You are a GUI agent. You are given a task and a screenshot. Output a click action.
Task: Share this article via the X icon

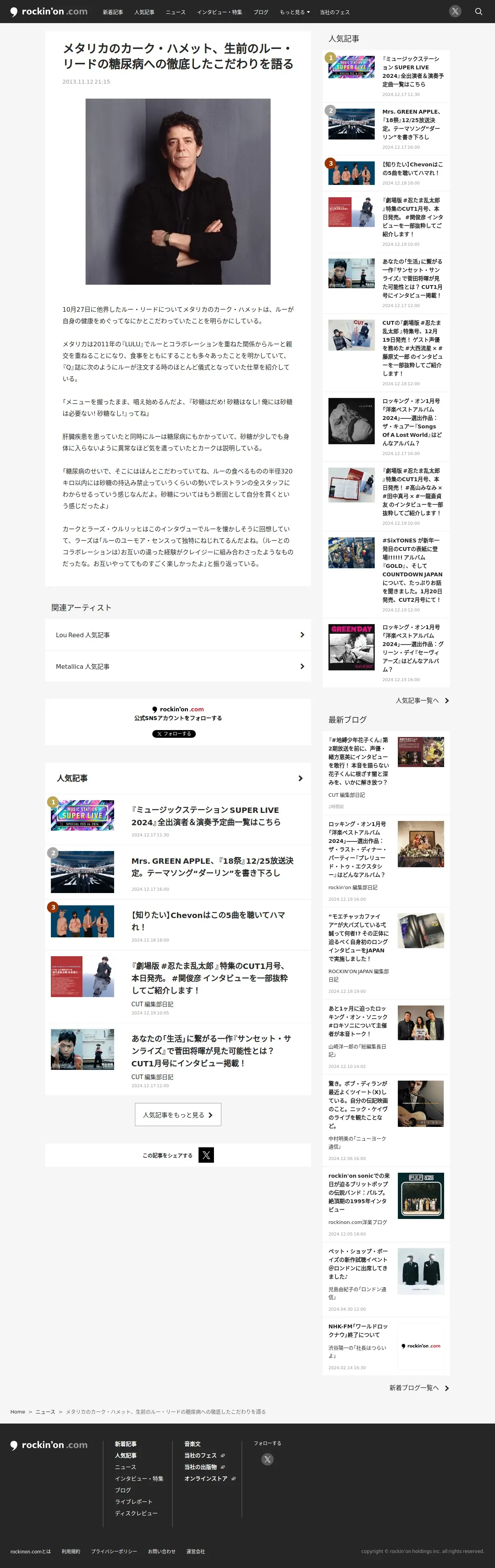(x=206, y=1155)
